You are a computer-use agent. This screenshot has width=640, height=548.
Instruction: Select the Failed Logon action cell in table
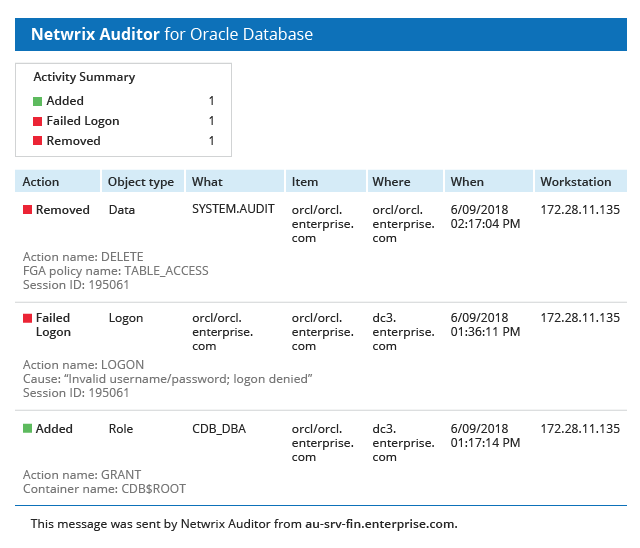[x=53, y=325]
